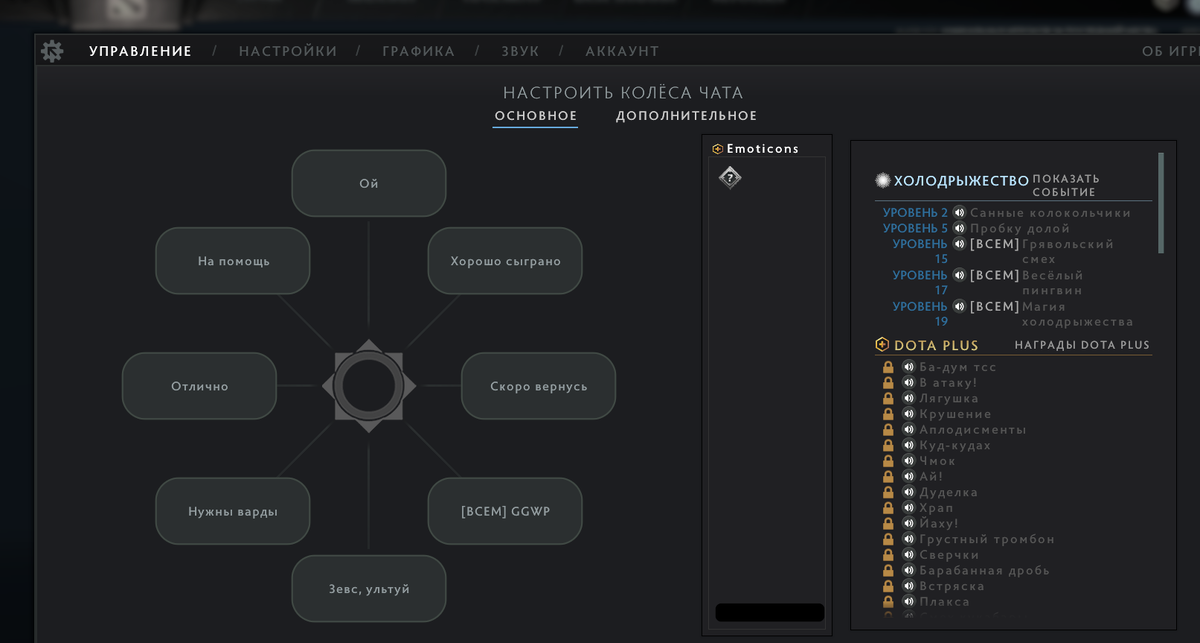This screenshot has height=643, width=1200.
Task: Click the lock icon beside Йаху!
Action: (888, 523)
